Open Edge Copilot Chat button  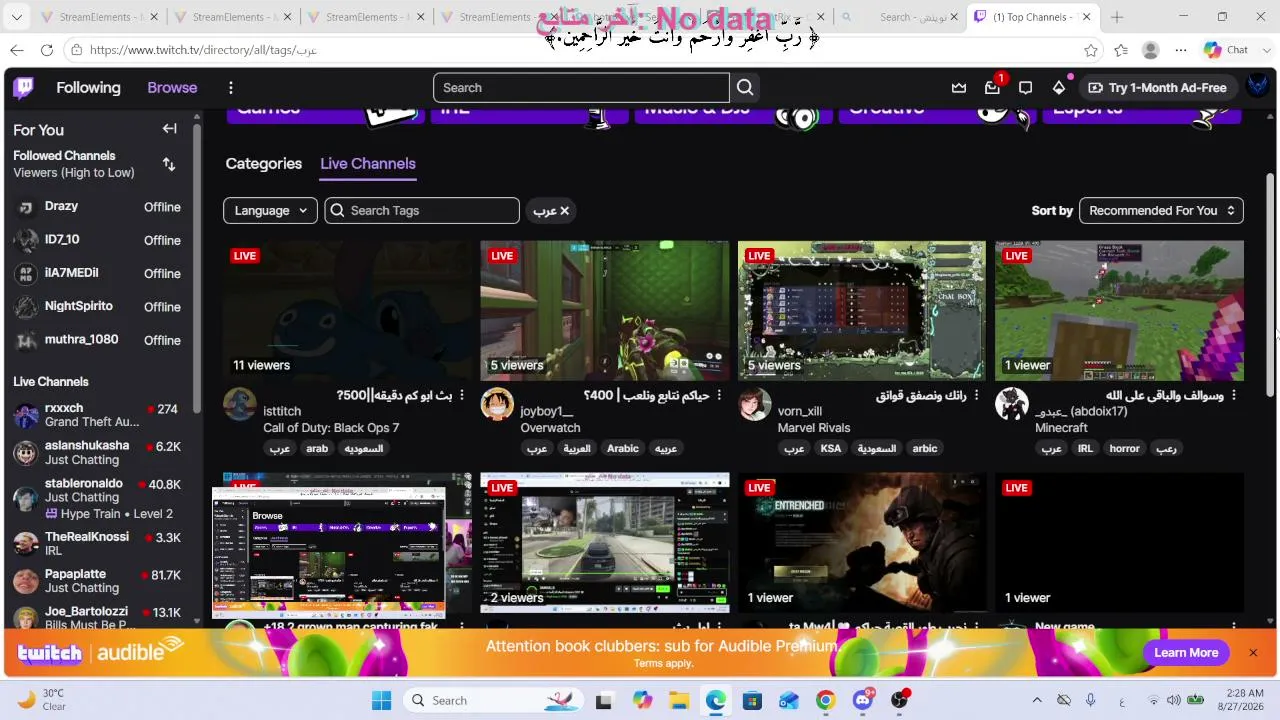[1226, 50]
